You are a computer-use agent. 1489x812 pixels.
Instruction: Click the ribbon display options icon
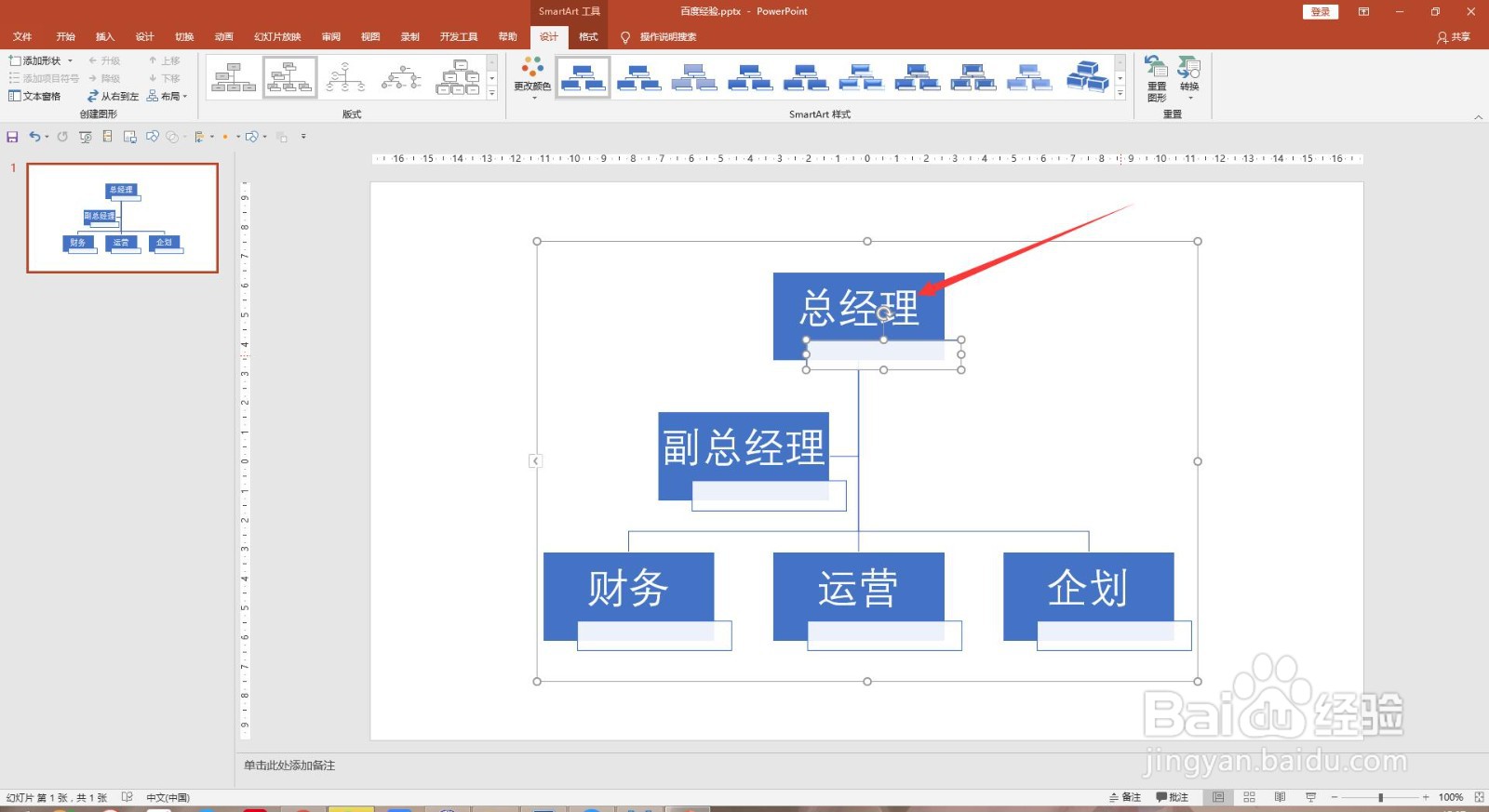coord(1363,11)
